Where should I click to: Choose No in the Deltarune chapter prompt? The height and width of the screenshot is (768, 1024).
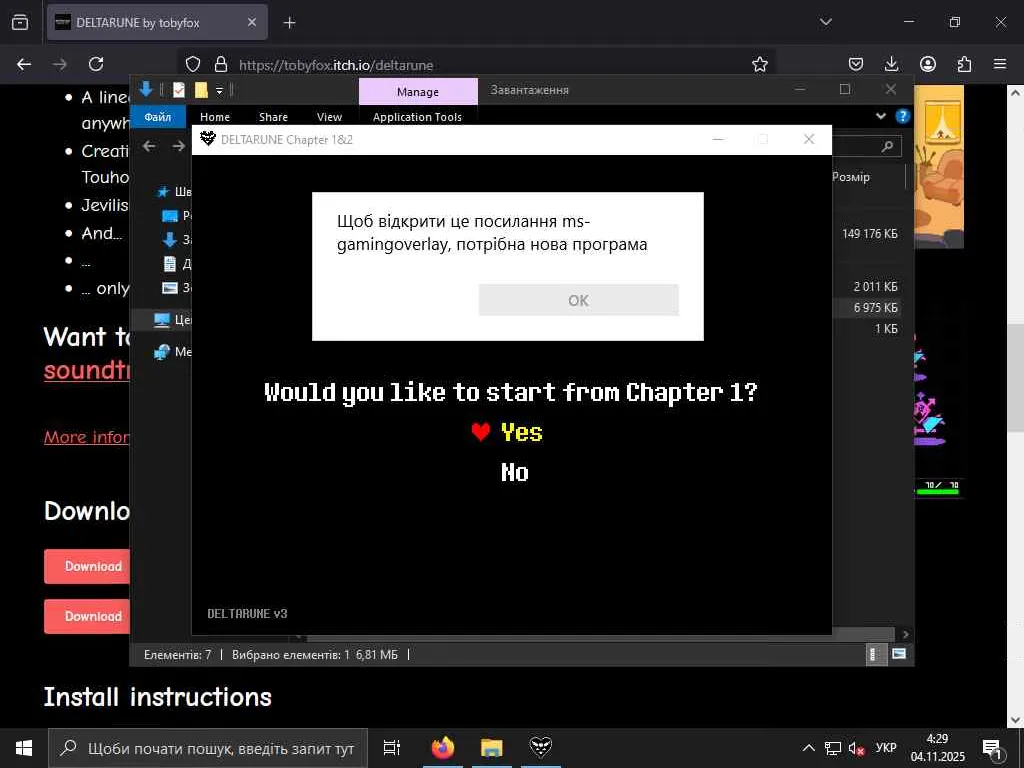(515, 472)
